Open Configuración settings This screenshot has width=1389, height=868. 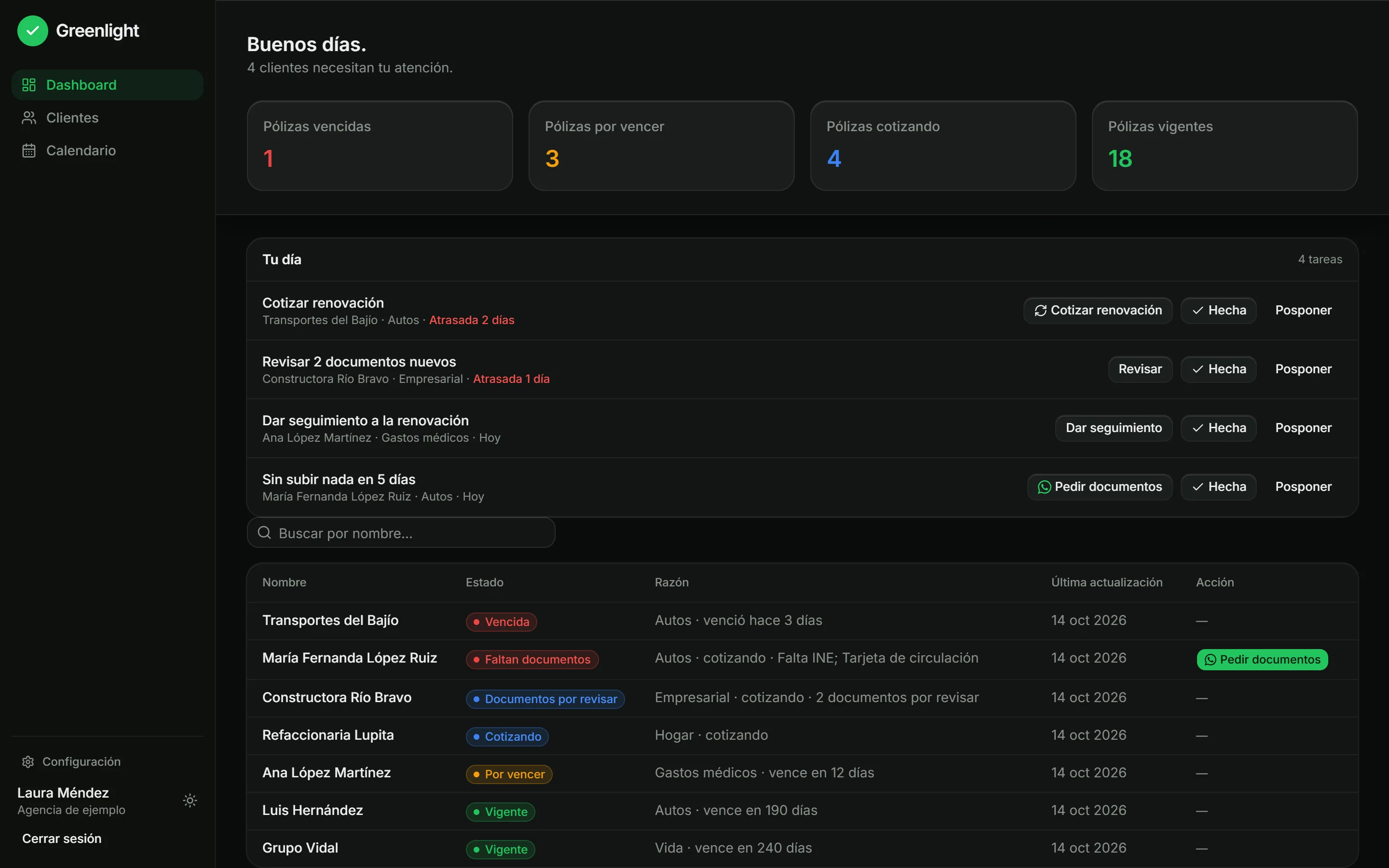coord(71,761)
